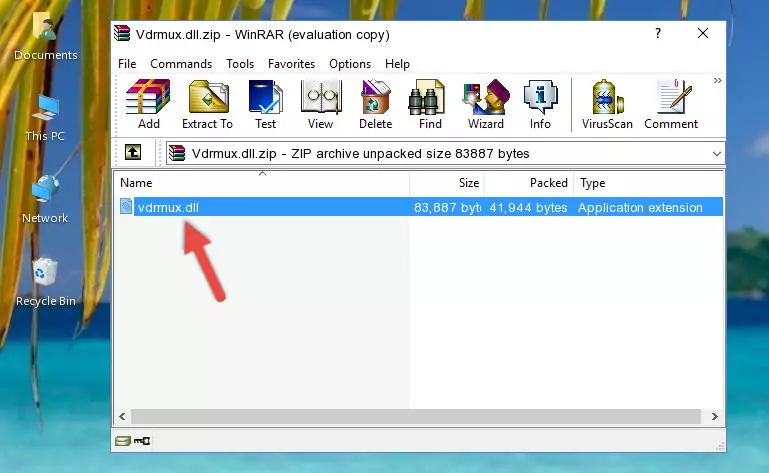Screen dimensions: 769x473
Task: Show archive Info
Action: coord(540,105)
